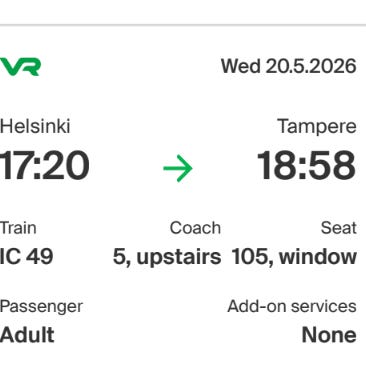Click the green arrow between the two times
The height and width of the screenshot is (366, 366).
point(178,168)
